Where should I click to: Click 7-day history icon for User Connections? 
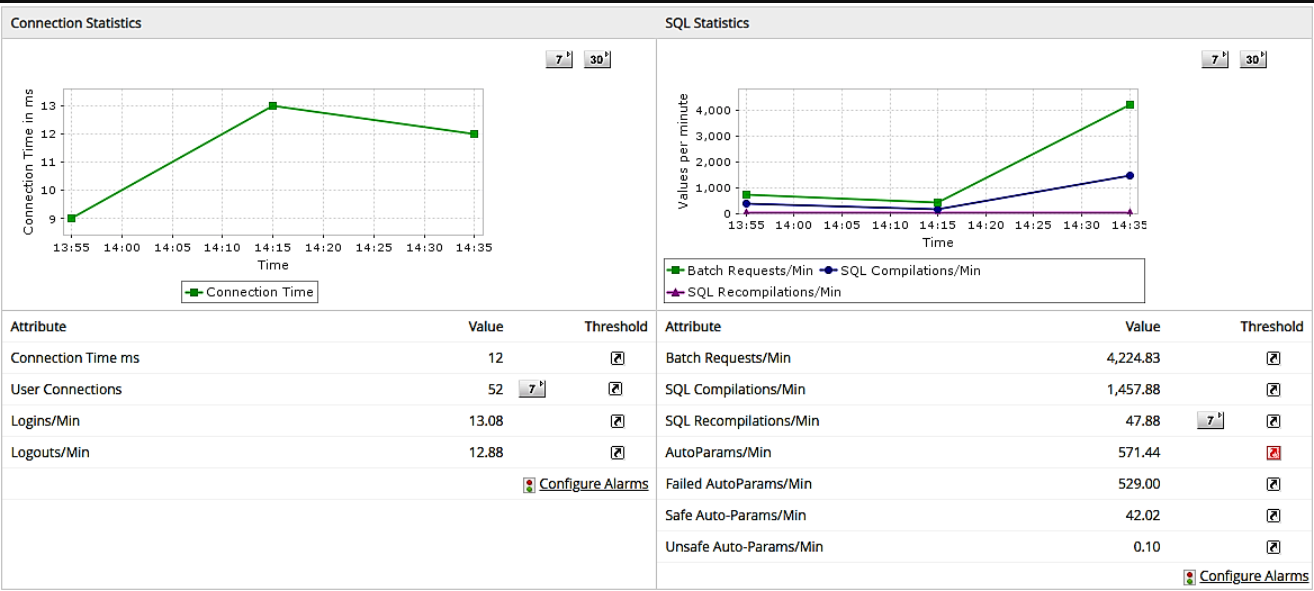click(x=532, y=389)
